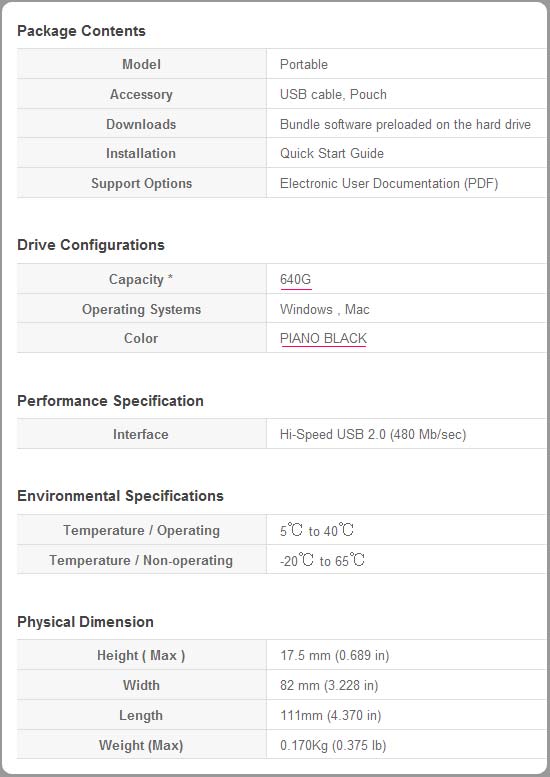Click the Model row label
This screenshot has height=777, width=550.
141,64
